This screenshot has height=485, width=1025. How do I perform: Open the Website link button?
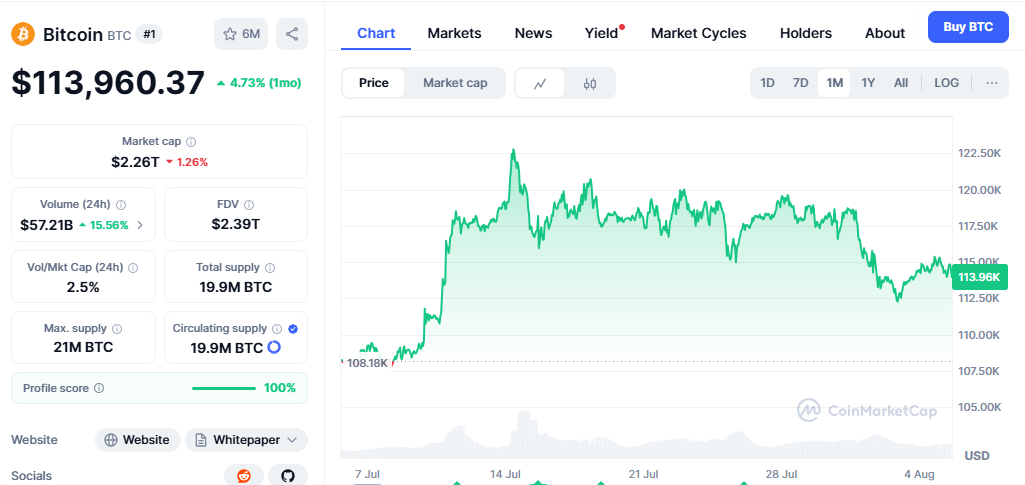tap(137, 440)
